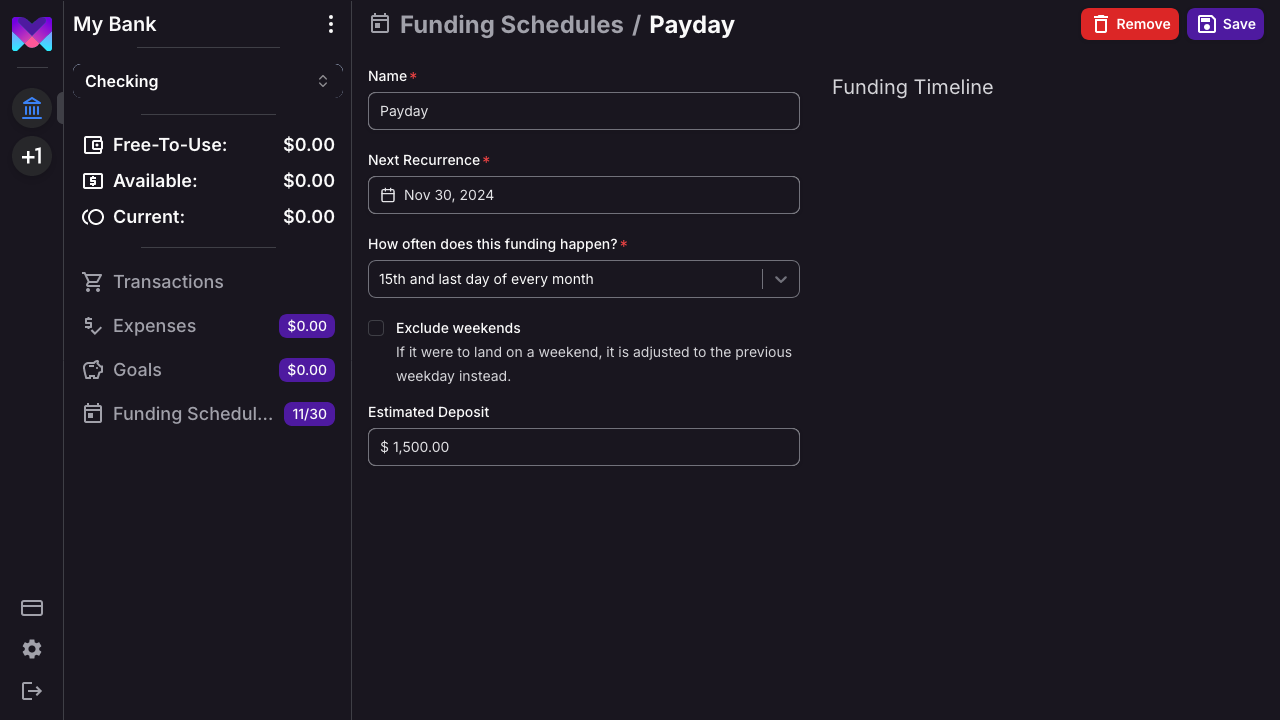Open the Checking account selector

[x=208, y=81]
